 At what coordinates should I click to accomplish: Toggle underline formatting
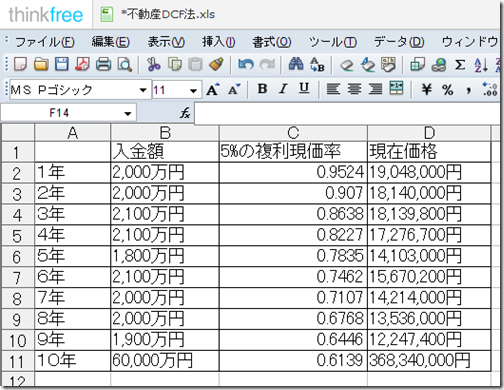coord(304,89)
